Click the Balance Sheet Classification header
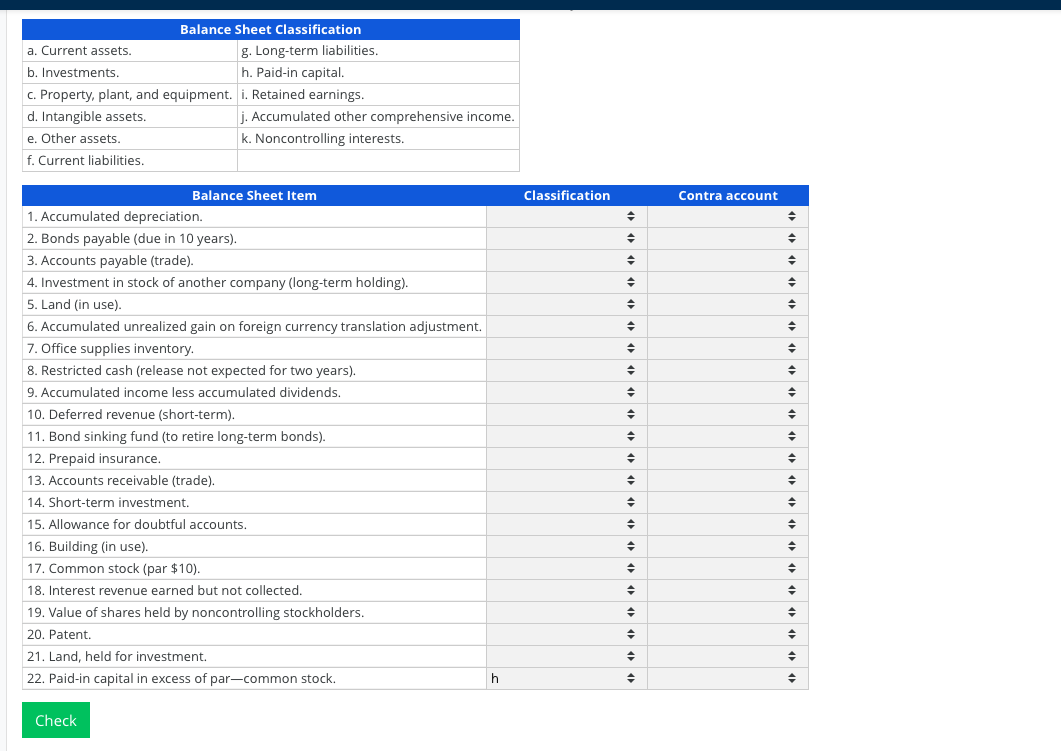 point(270,29)
